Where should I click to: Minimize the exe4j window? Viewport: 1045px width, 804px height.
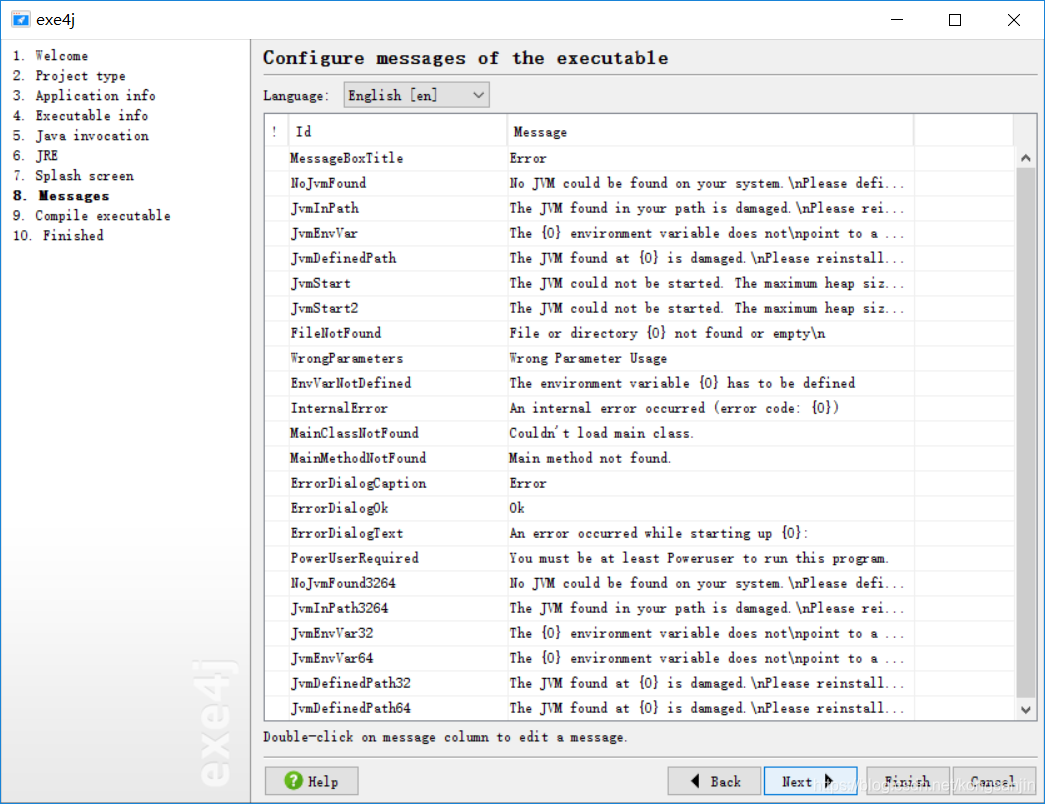897,20
